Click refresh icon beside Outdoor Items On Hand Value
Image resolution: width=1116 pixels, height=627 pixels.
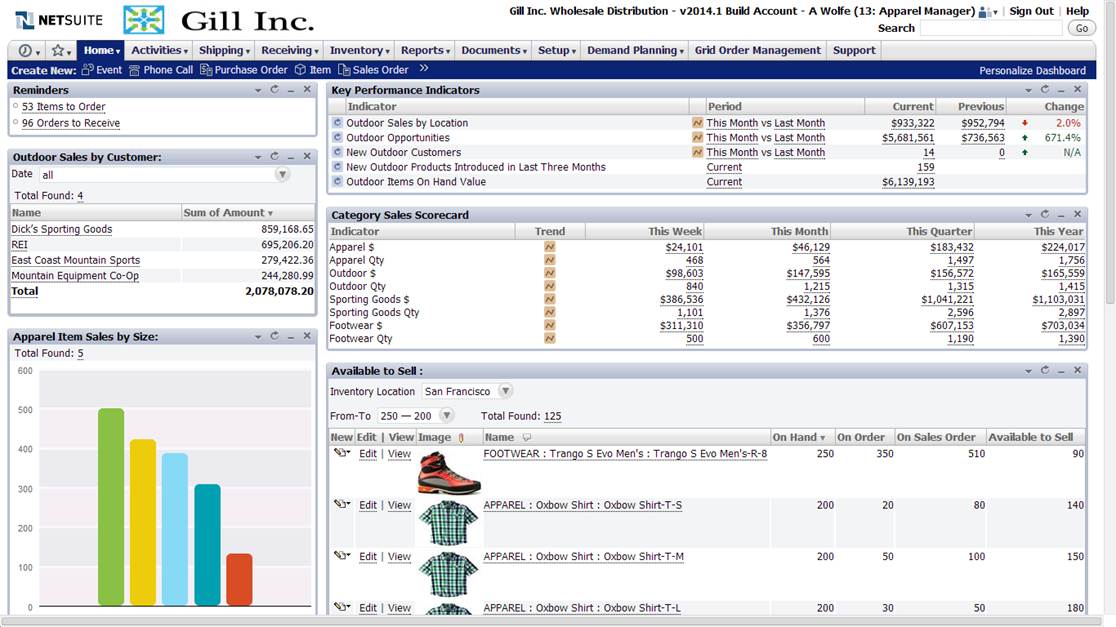click(x=337, y=181)
